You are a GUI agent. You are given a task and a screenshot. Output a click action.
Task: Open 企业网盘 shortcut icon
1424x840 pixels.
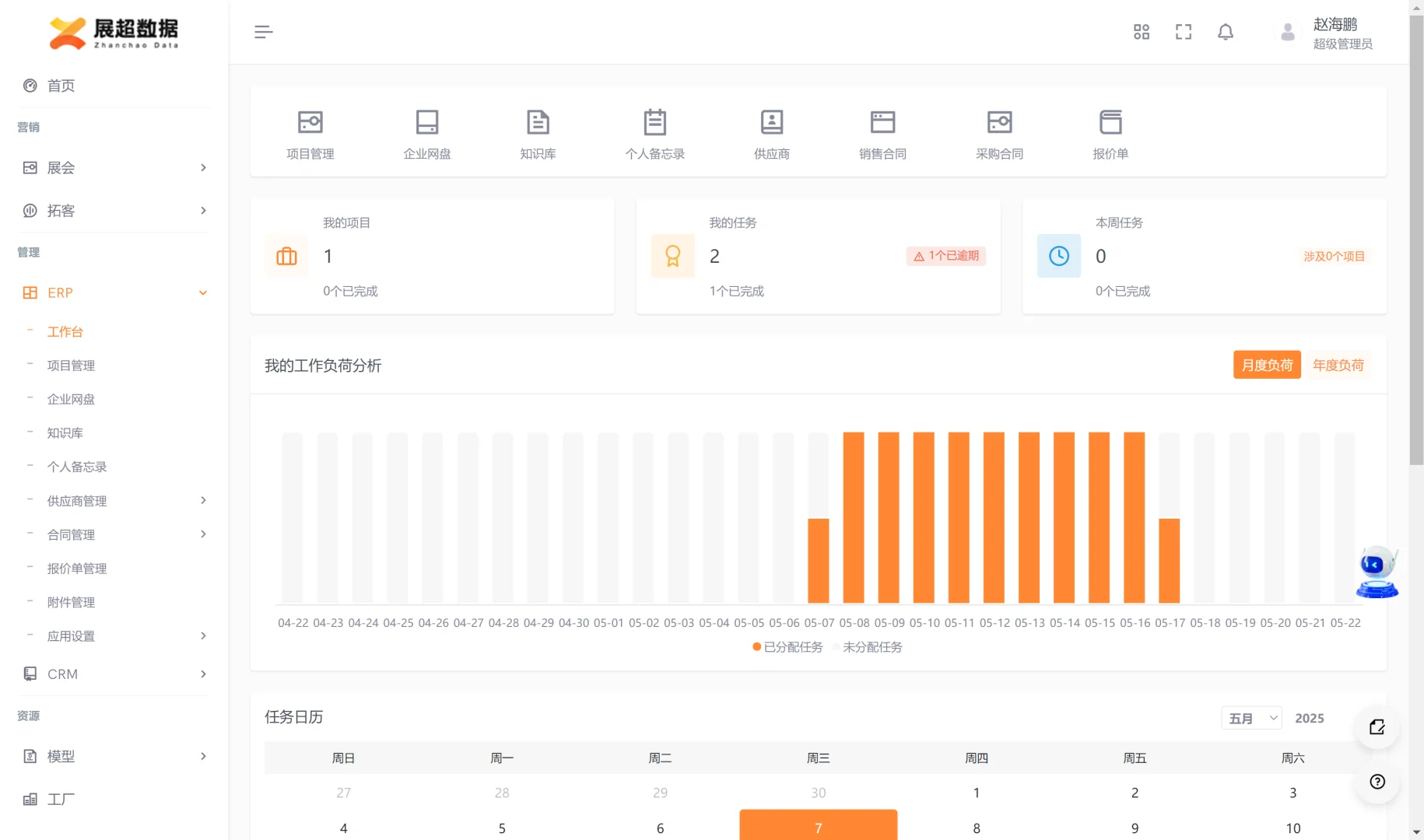pyautogui.click(x=427, y=122)
